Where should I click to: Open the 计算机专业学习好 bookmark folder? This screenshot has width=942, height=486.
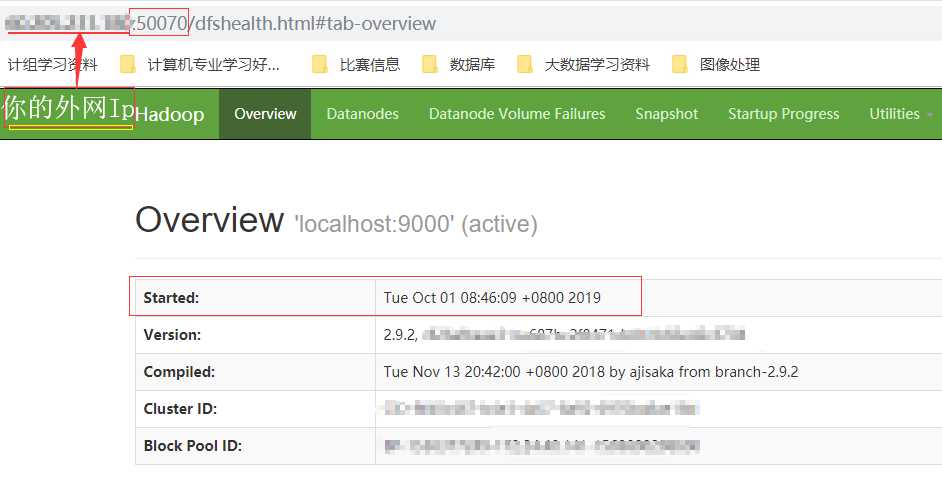pyautogui.click(x=201, y=64)
